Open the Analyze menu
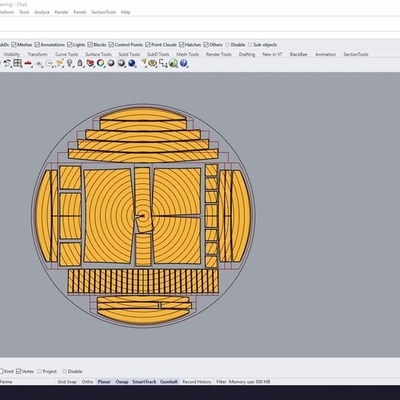Image resolution: width=400 pixels, height=400 pixels. click(42, 12)
